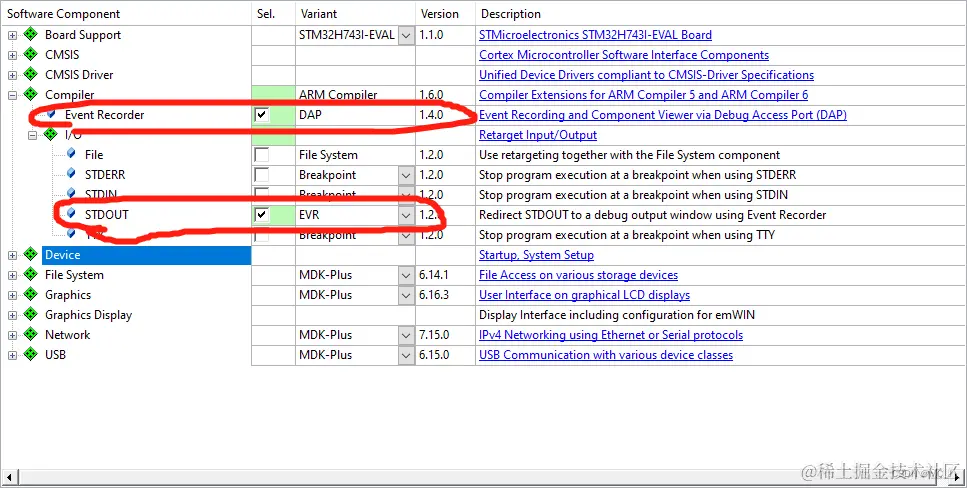Open the IPv4 Networking using Ethernet link
The height and width of the screenshot is (488, 967).
point(611,335)
